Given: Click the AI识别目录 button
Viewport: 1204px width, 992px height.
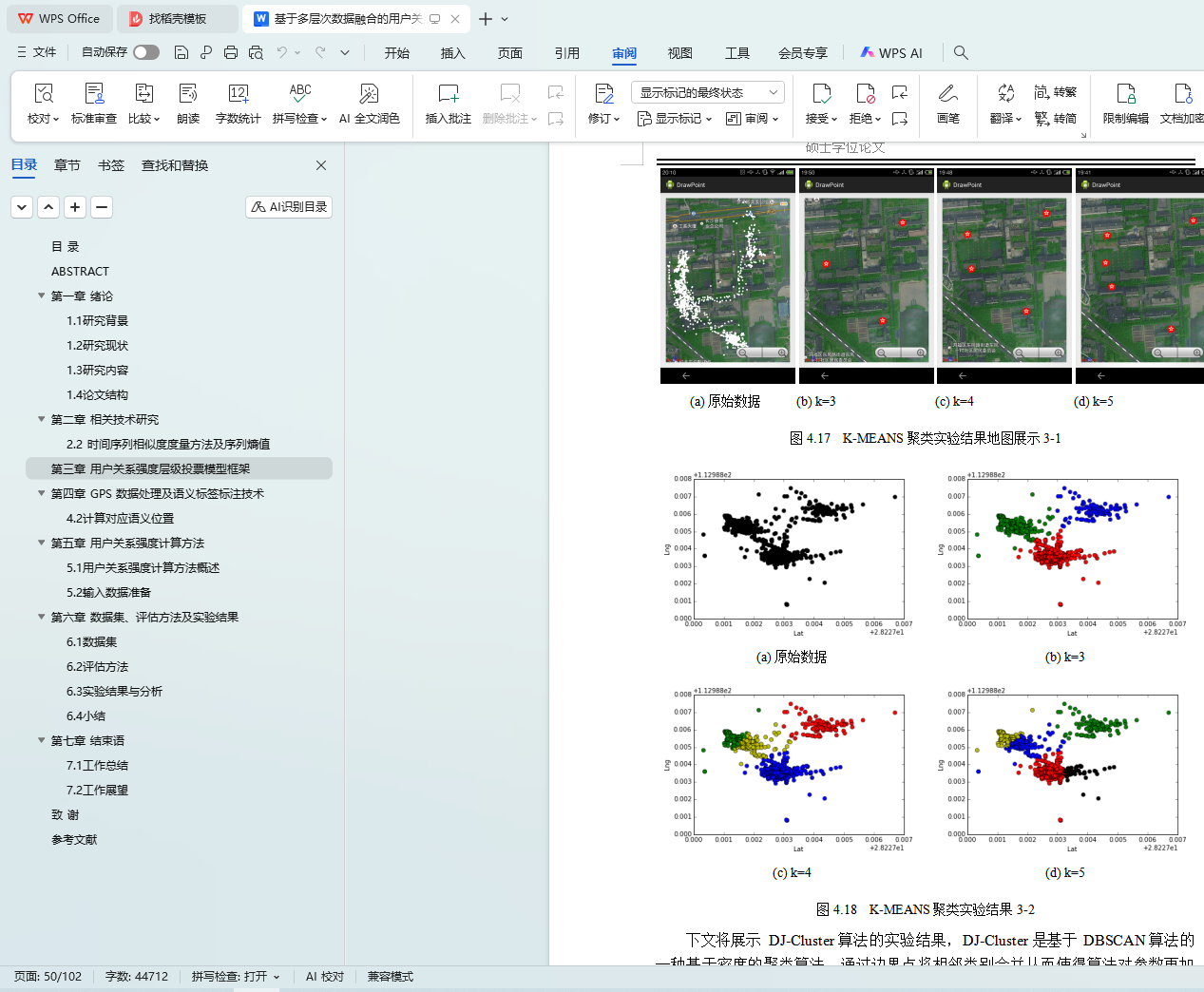Looking at the screenshot, I should pyautogui.click(x=289, y=207).
